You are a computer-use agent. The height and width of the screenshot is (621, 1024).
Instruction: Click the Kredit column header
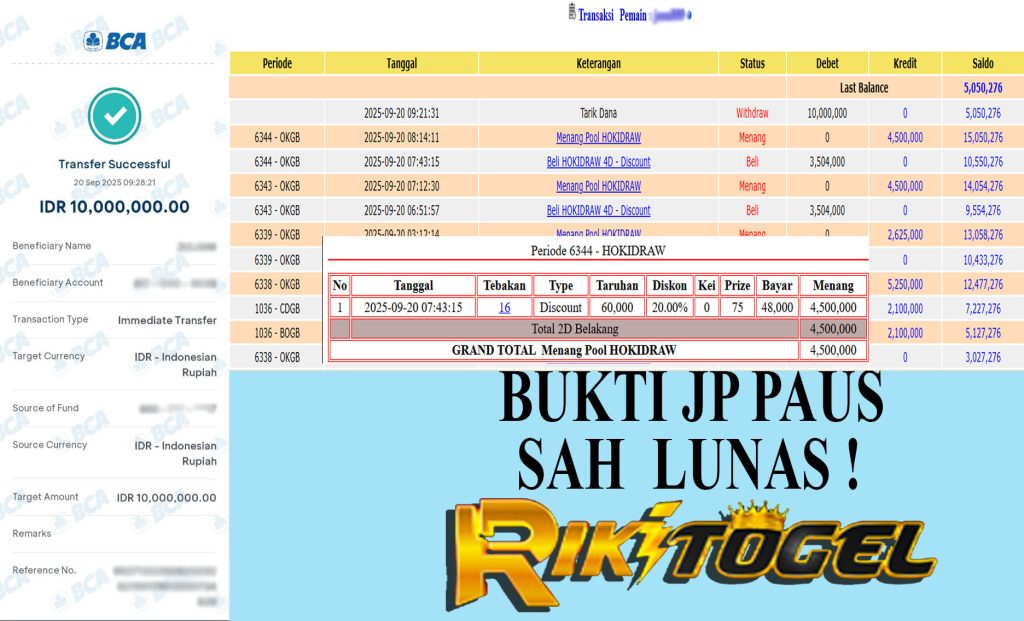tap(905, 63)
